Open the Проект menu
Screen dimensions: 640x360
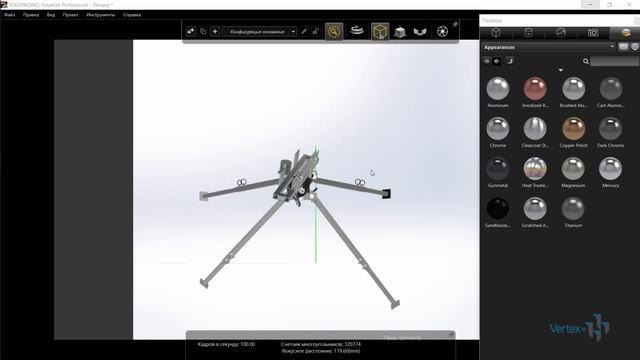71,15
